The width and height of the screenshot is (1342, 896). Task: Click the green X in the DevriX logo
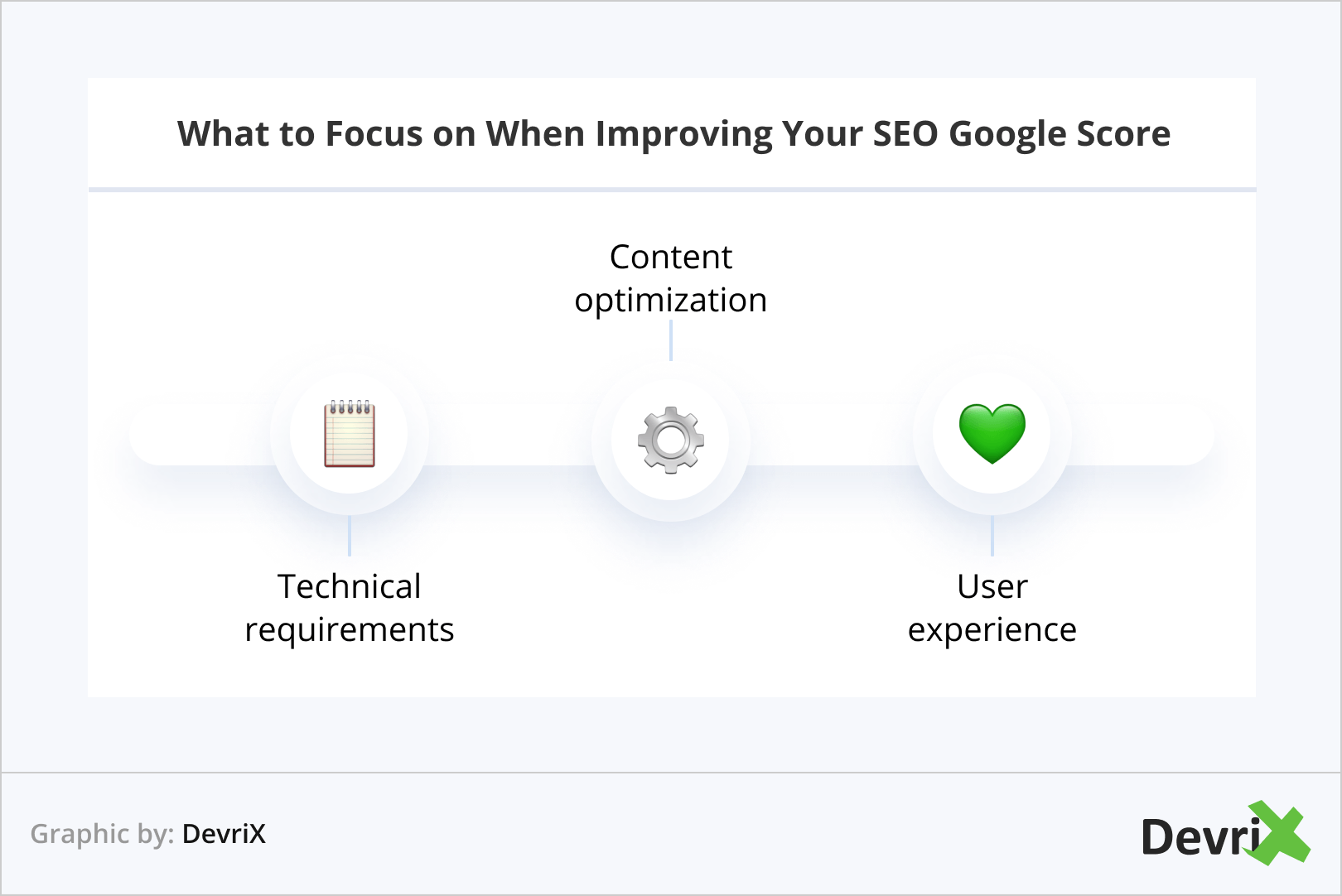pos(1278,832)
